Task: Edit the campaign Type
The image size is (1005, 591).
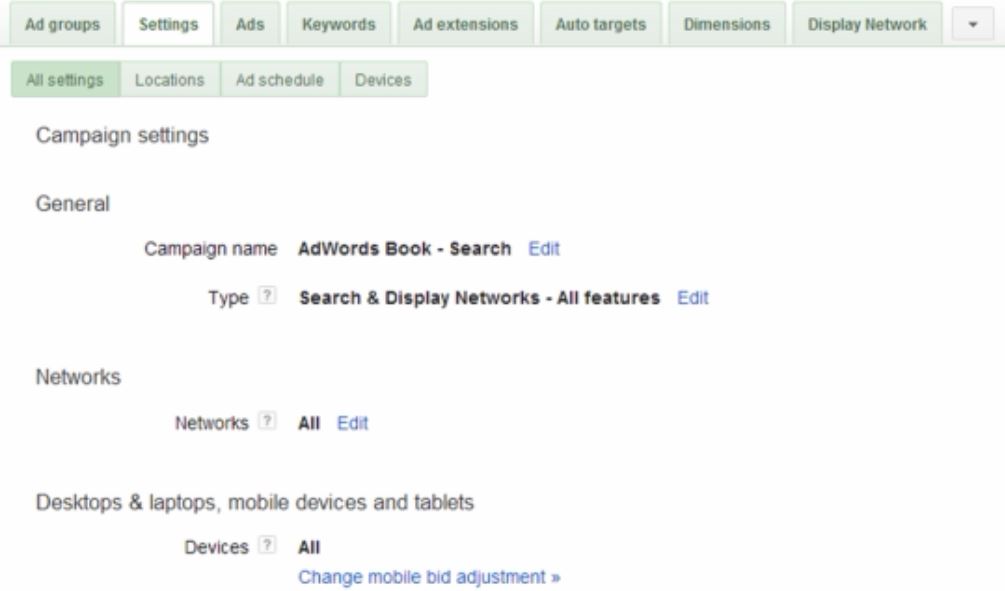Action: pos(693,298)
